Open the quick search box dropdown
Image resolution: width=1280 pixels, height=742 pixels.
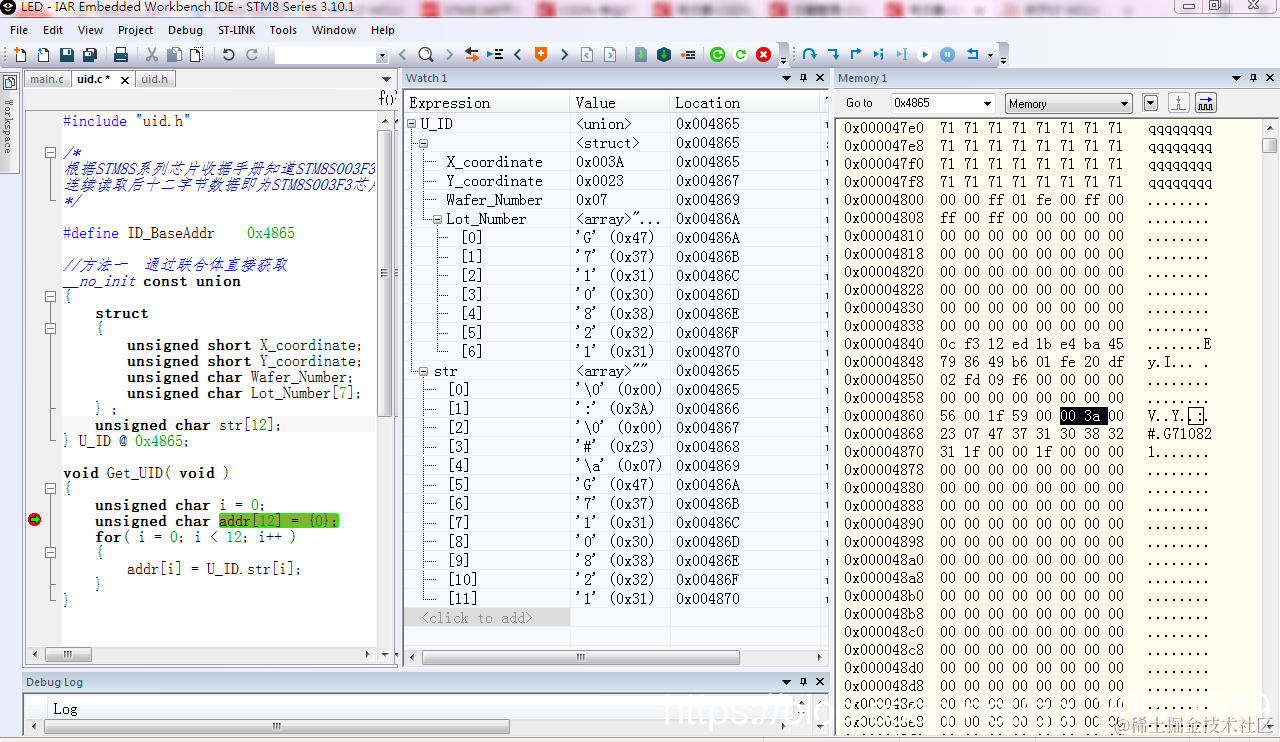point(382,56)
